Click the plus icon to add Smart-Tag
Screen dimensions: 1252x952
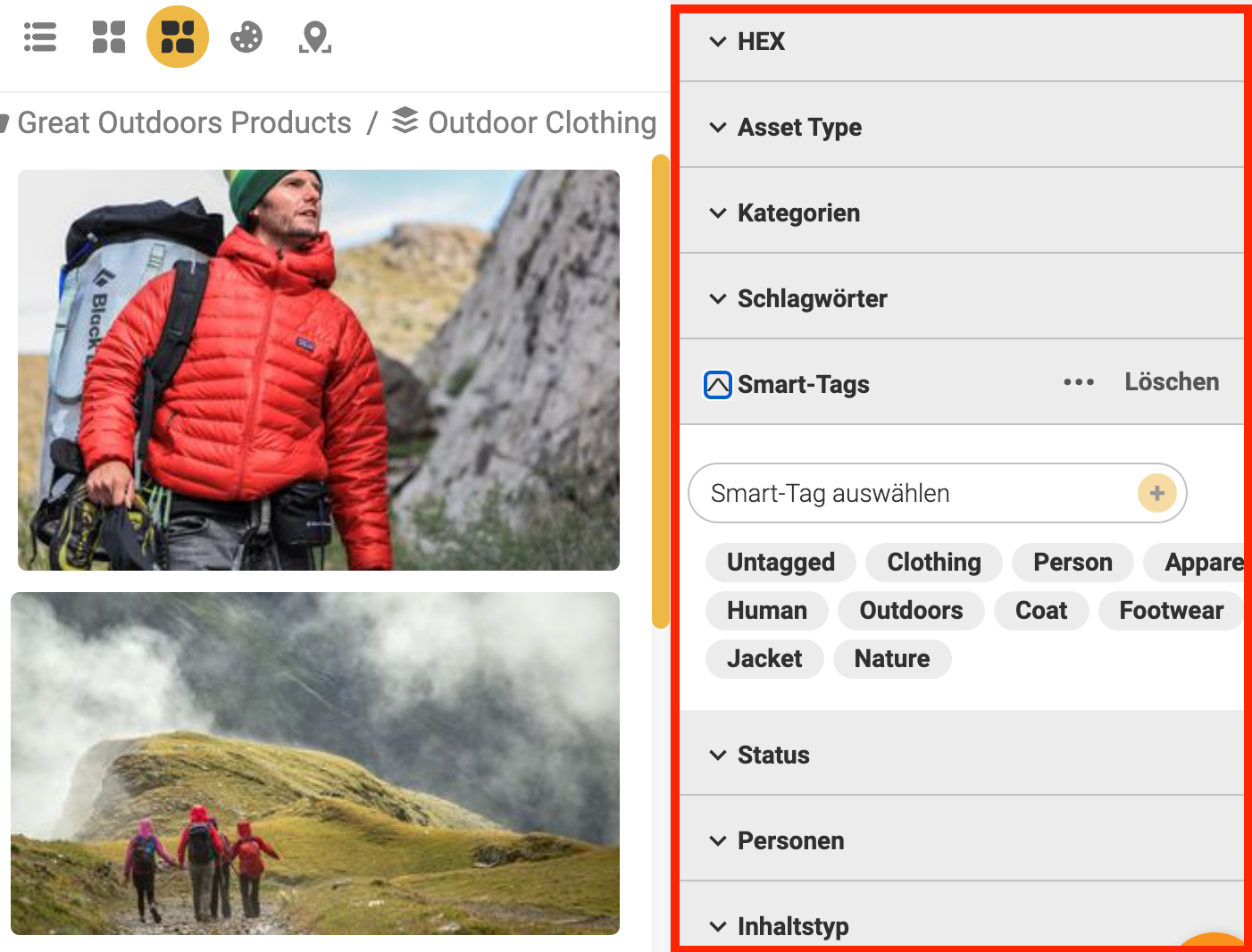tap(1156, 493)
